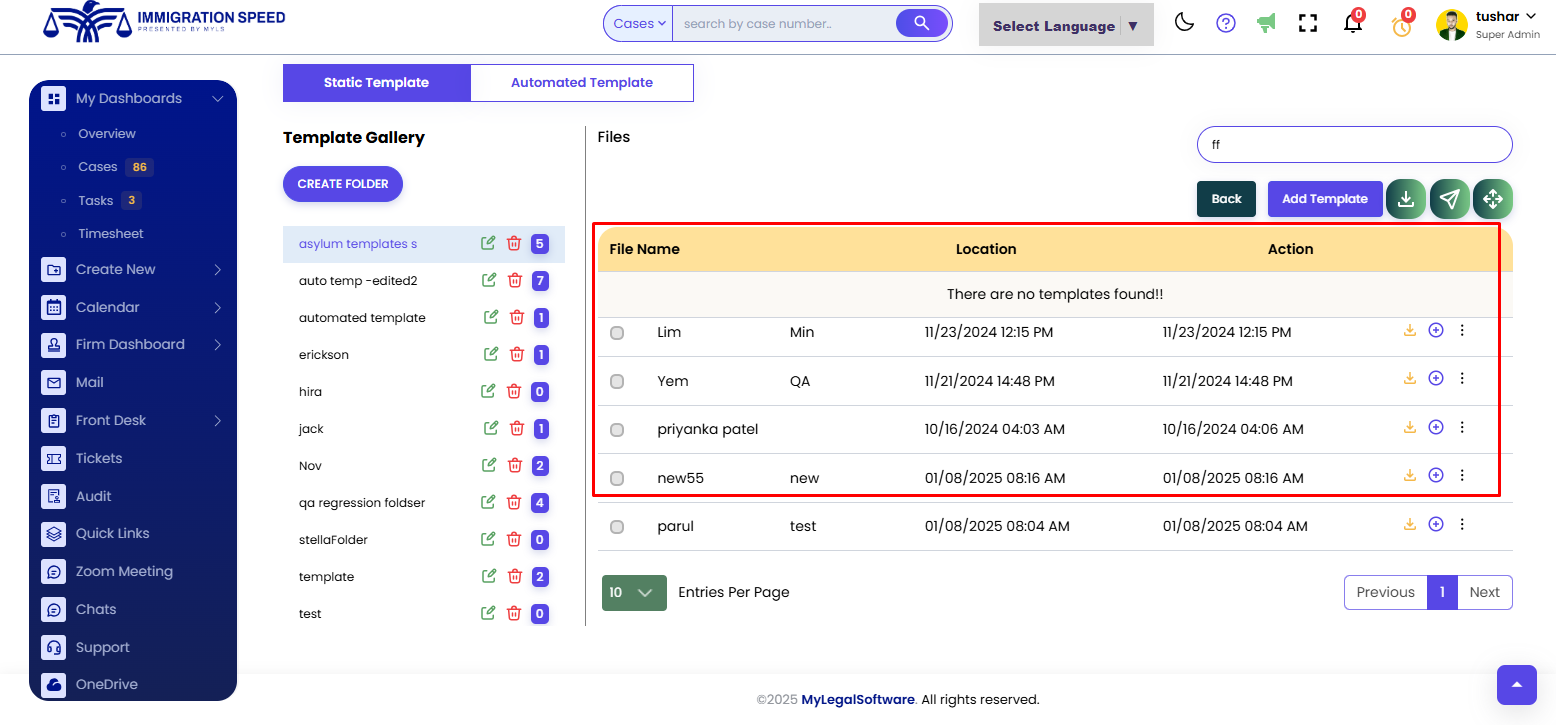Screen dimensions: 1556x725
Task: Delete the hira folder
Action: (514, 392)
